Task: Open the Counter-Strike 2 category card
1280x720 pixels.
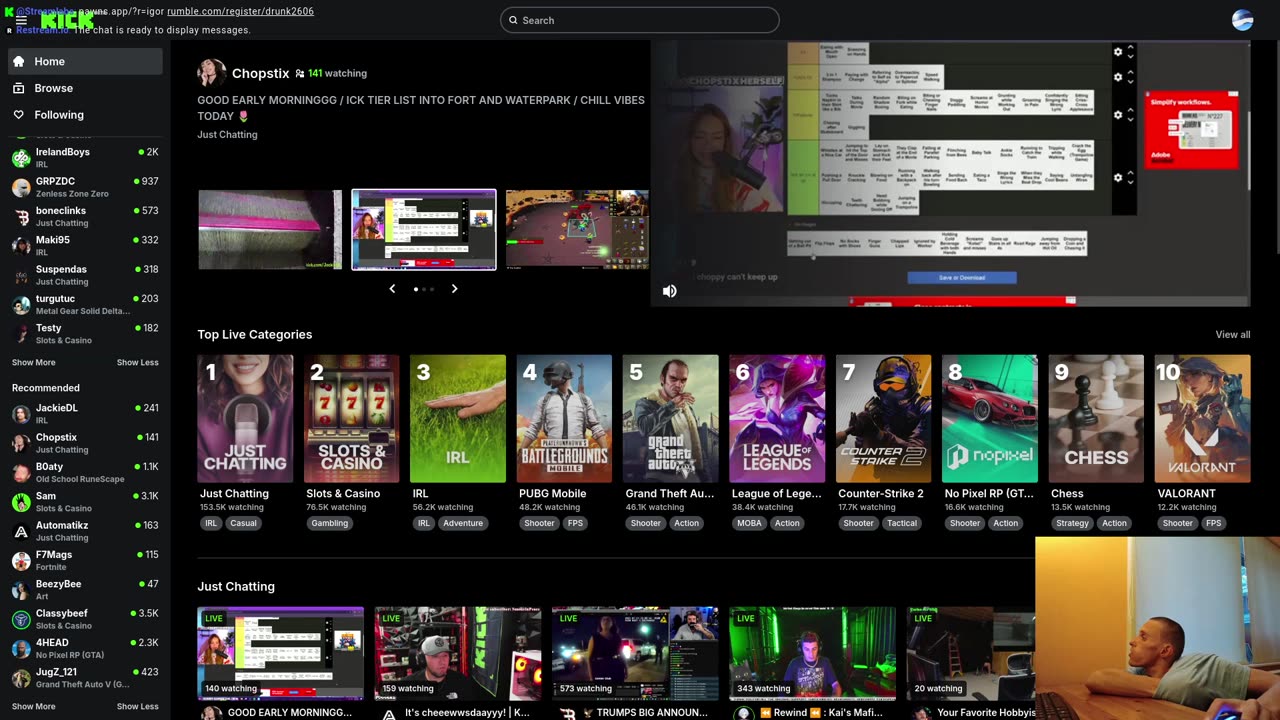Action: coord(883,419)
